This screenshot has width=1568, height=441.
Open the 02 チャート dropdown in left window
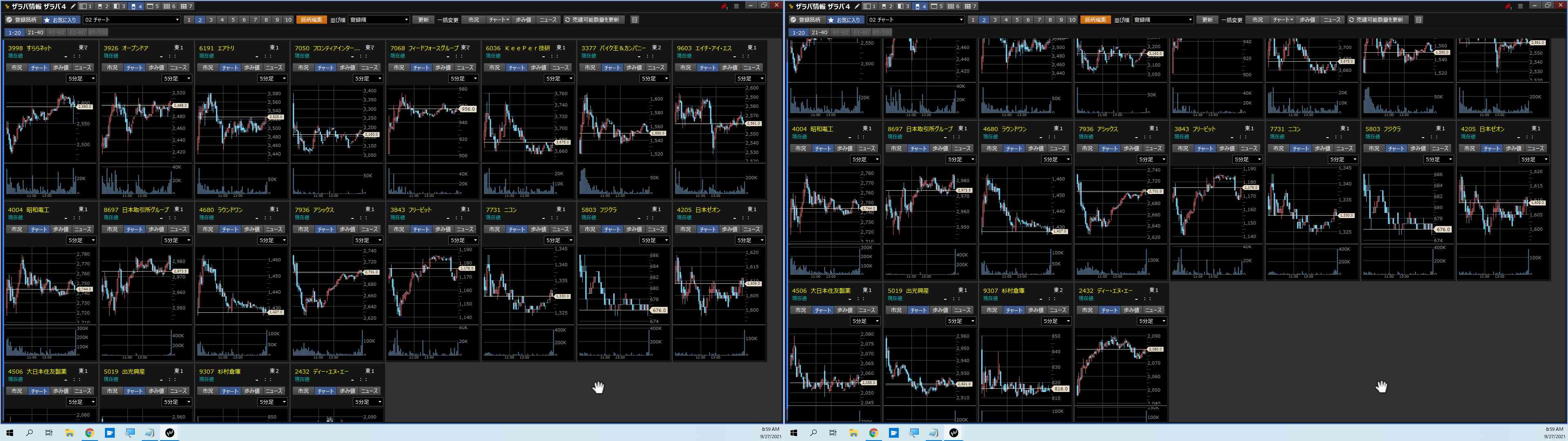point(131,20)
